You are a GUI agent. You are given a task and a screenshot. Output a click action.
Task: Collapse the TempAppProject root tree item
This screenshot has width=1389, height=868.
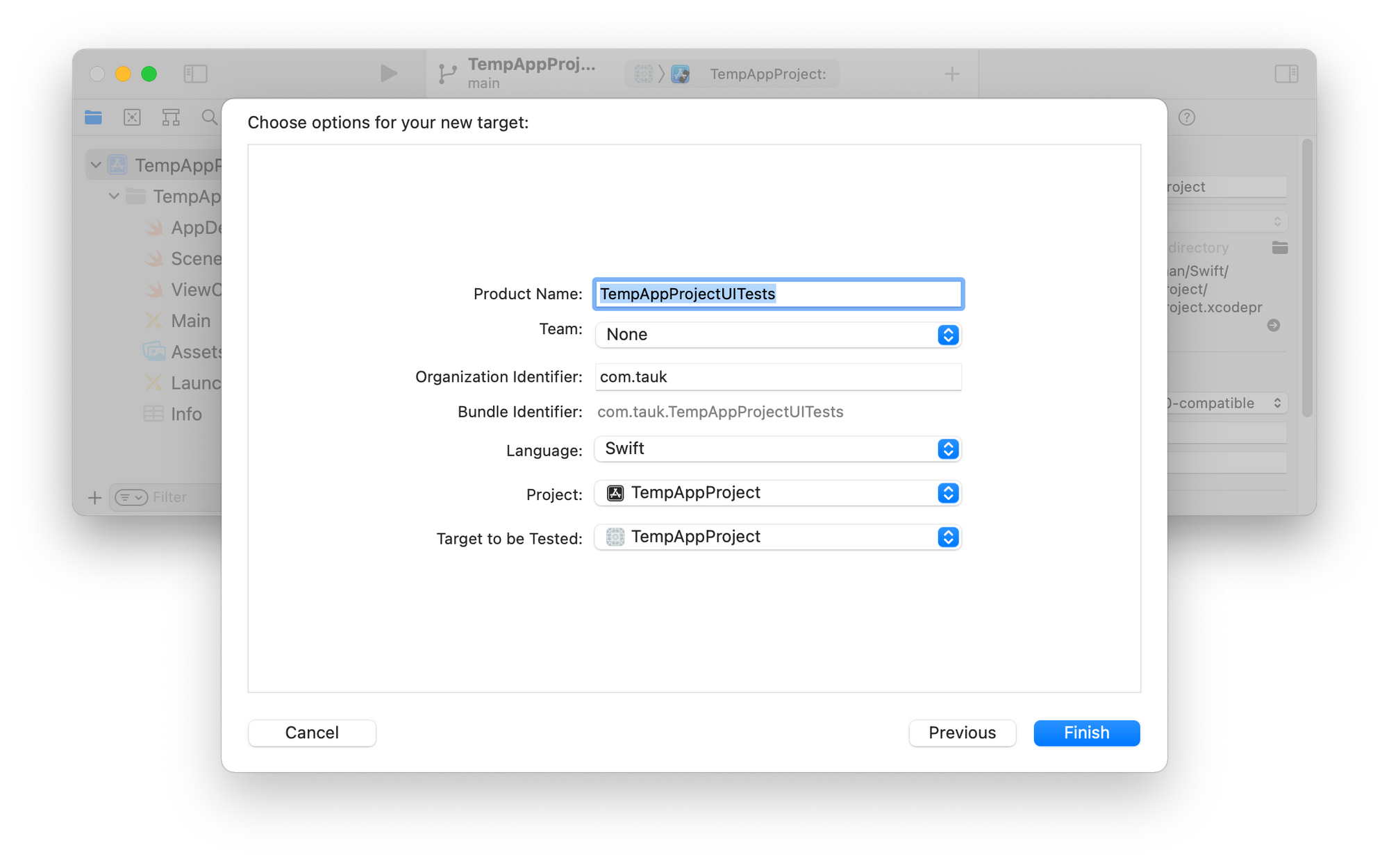pos(96,165)
